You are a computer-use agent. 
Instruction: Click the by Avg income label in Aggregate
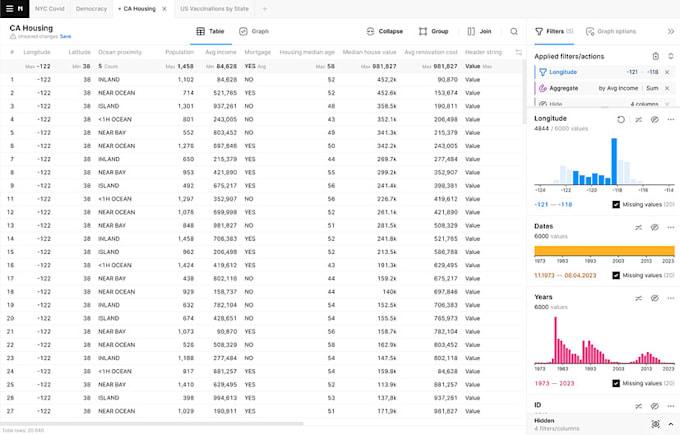point(618,88)
